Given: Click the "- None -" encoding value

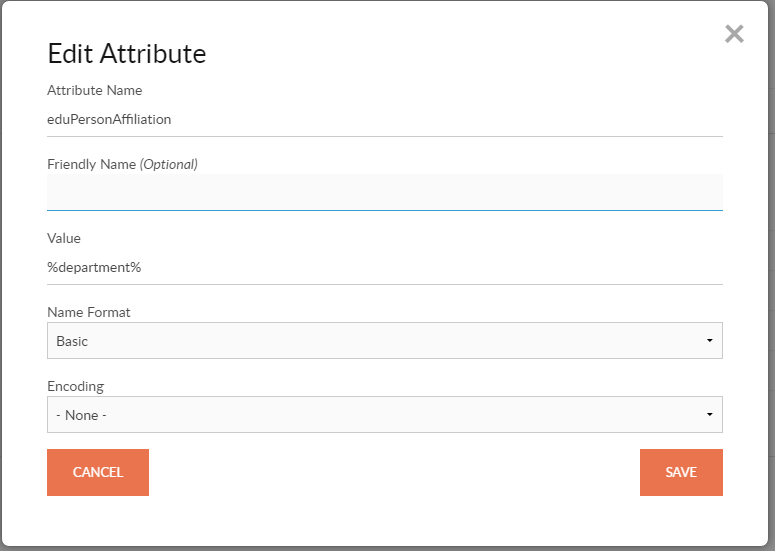Looking at the screenshot, I should (81, 415).
